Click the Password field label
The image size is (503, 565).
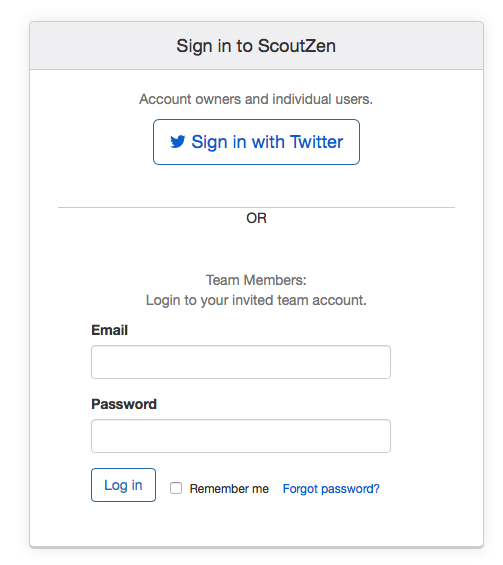124,404
